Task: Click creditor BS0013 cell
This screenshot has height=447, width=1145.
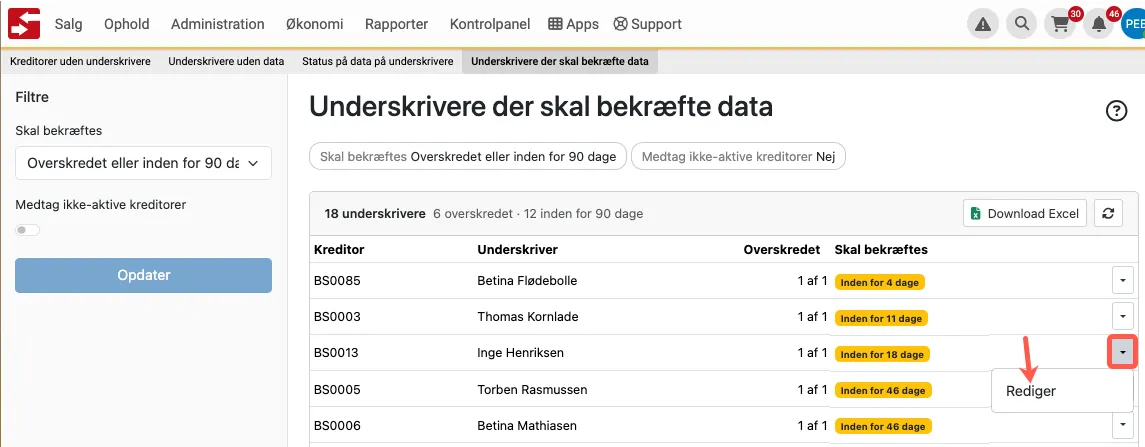Action: 337,353
